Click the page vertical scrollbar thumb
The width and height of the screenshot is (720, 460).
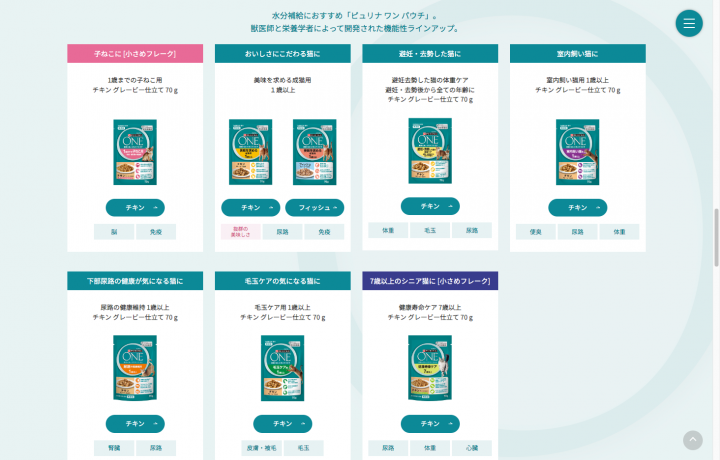716,237
